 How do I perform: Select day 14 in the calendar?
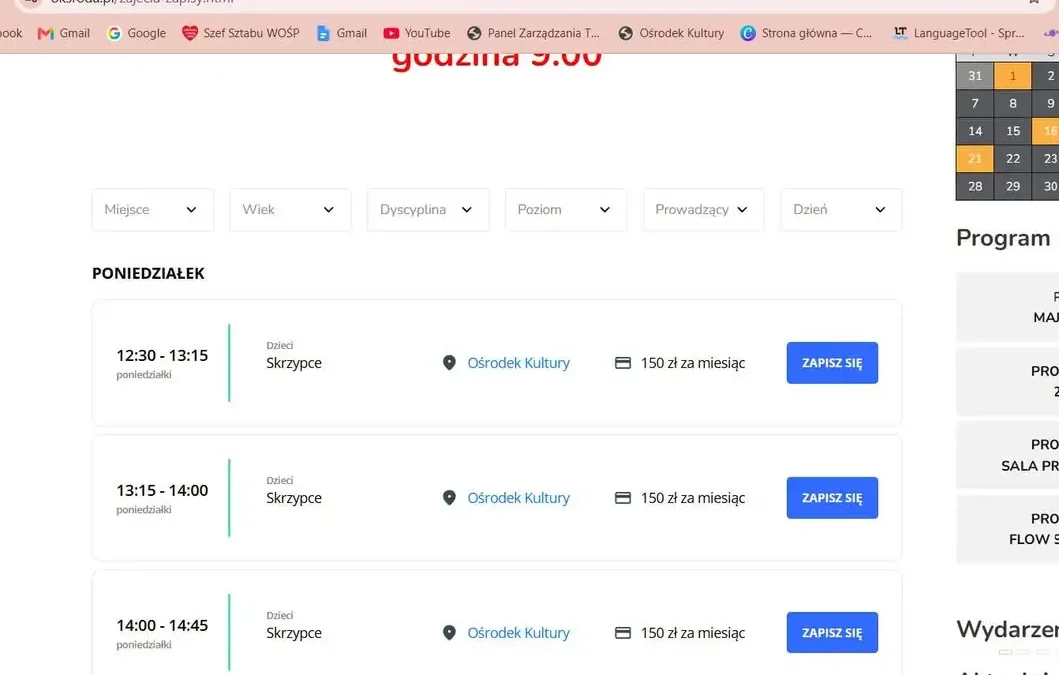click(975, 131)
